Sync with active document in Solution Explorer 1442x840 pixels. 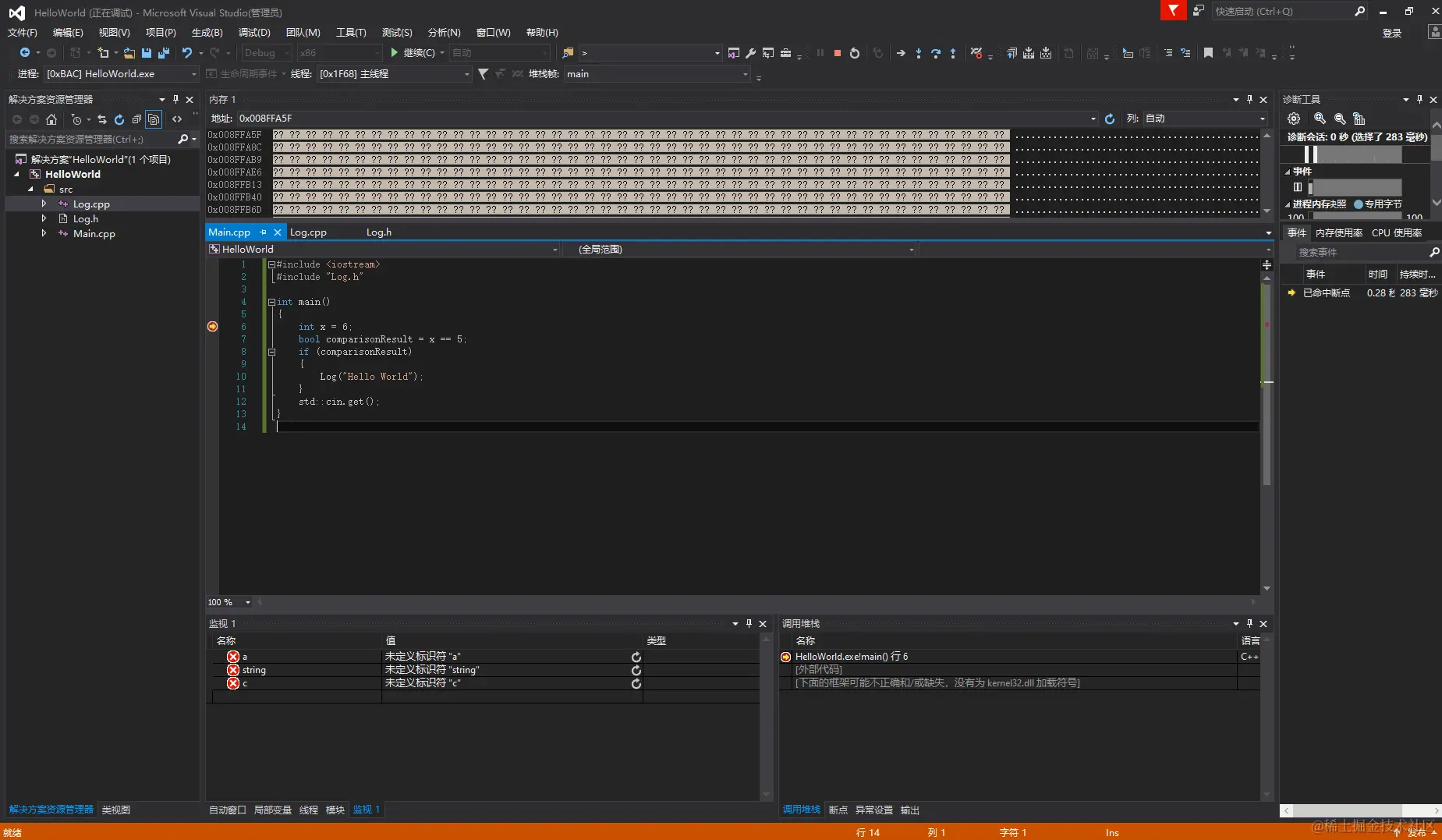coord(102,119)
